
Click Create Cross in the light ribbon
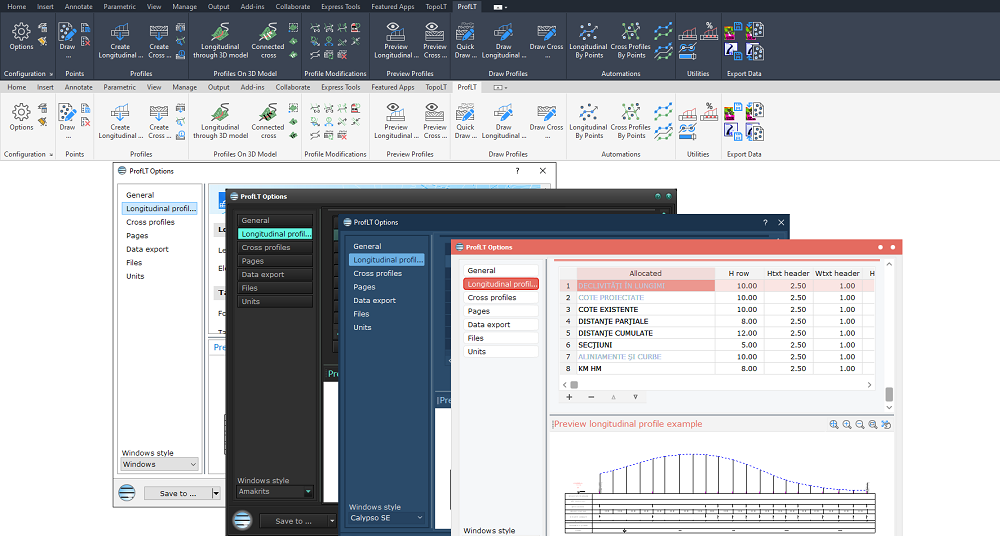coord(159,122)
